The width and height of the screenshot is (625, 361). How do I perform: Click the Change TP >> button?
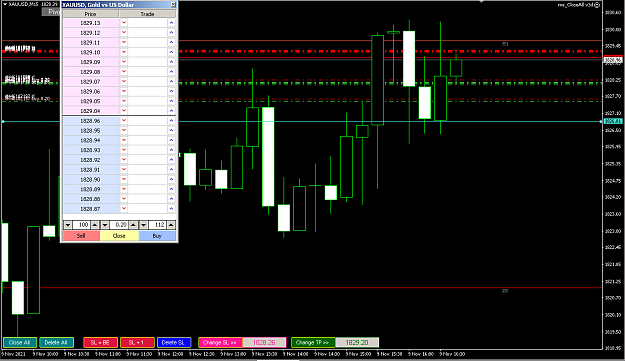[x=313, y=343]
